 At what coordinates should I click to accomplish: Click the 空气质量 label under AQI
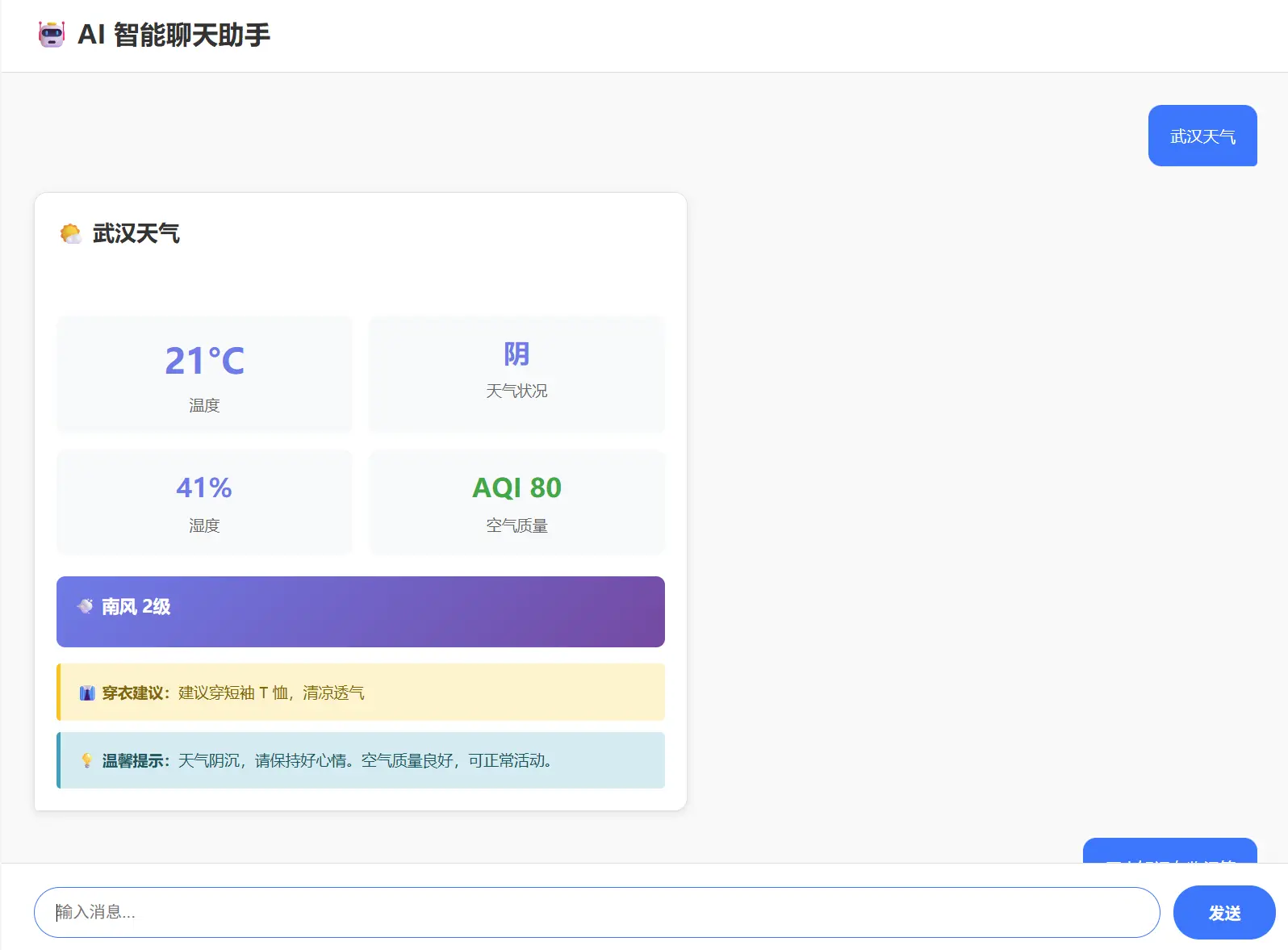pos(516,525)
